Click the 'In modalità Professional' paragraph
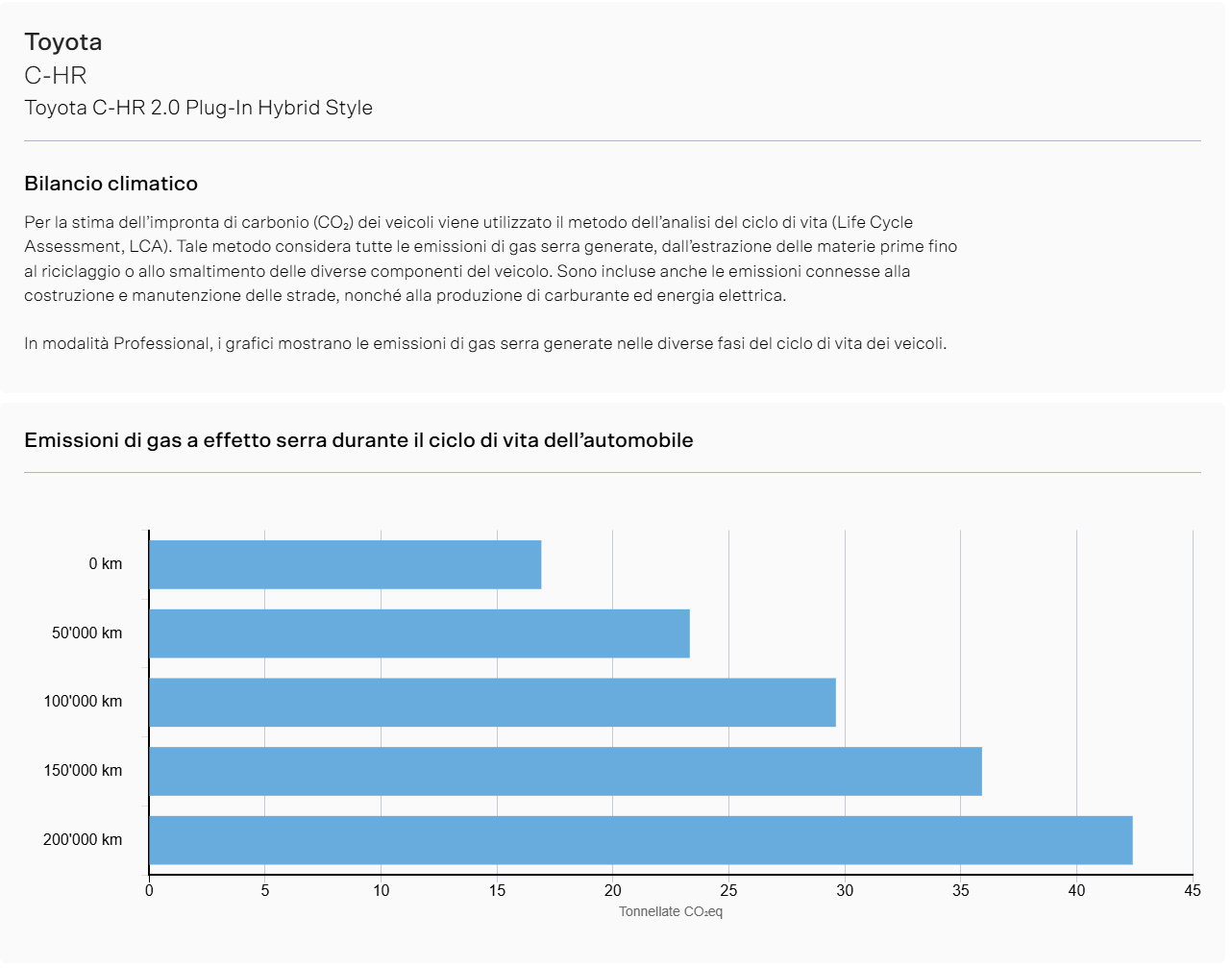Viewport: 1232px width, 968px height. coord(485,344)
